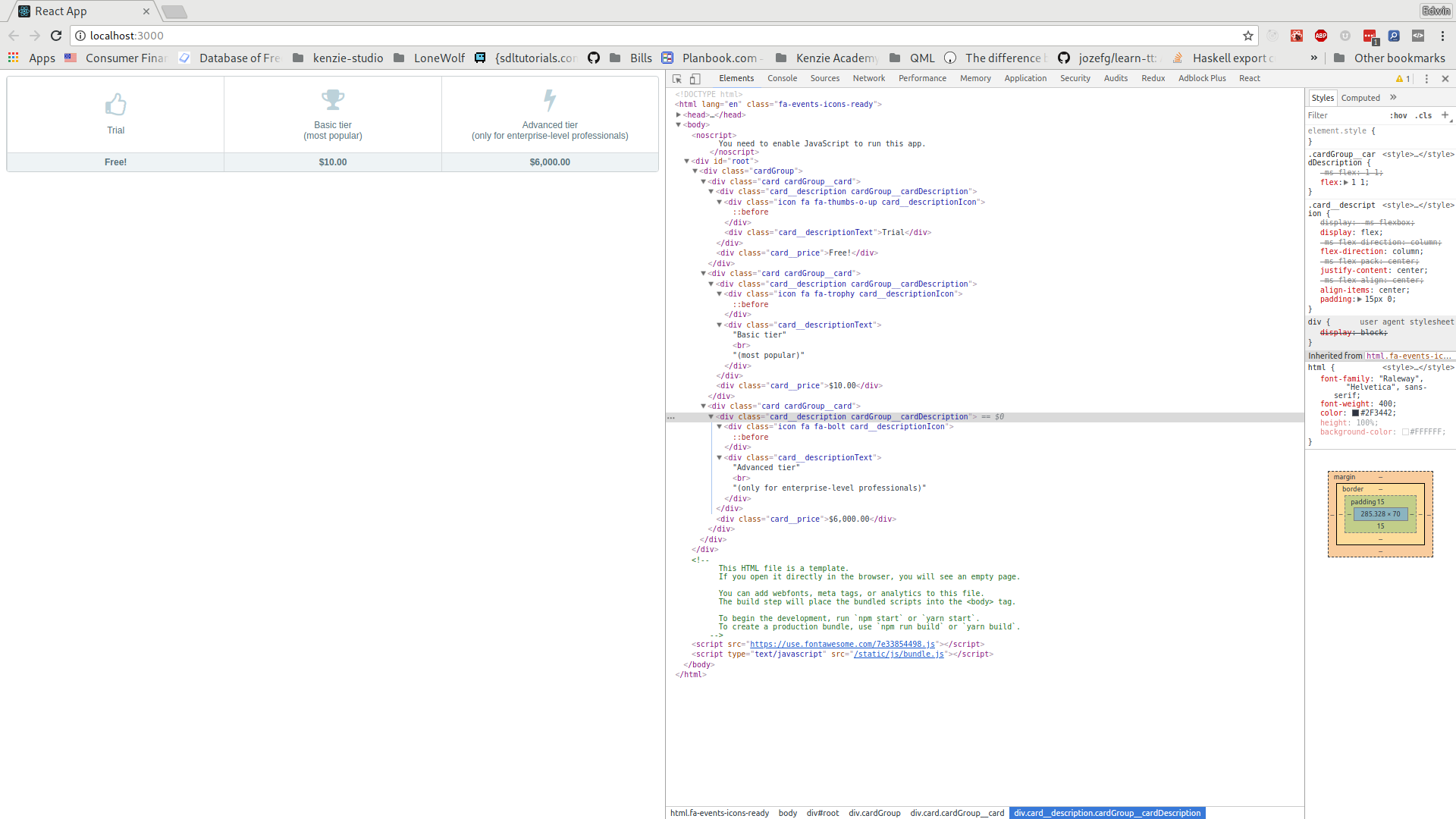1456x819 pixels.
Task: Open the fontawesome script source link
Action: tap(842, 645)
